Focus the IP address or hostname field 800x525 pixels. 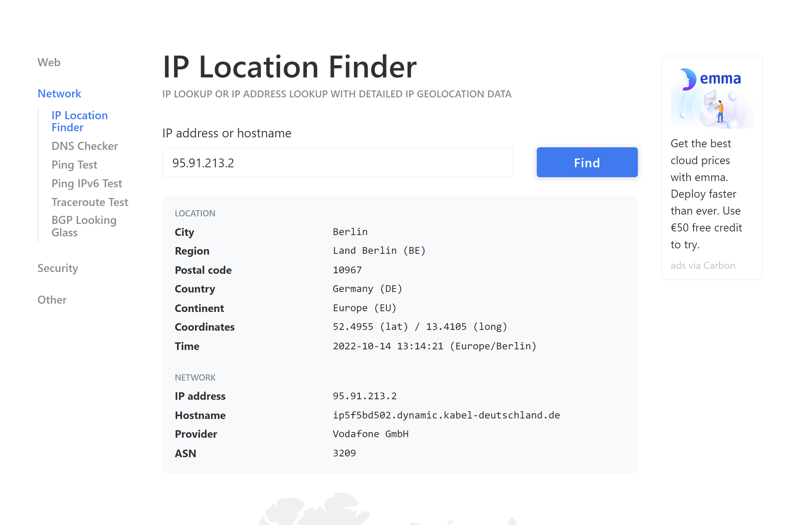click(337, 162)
